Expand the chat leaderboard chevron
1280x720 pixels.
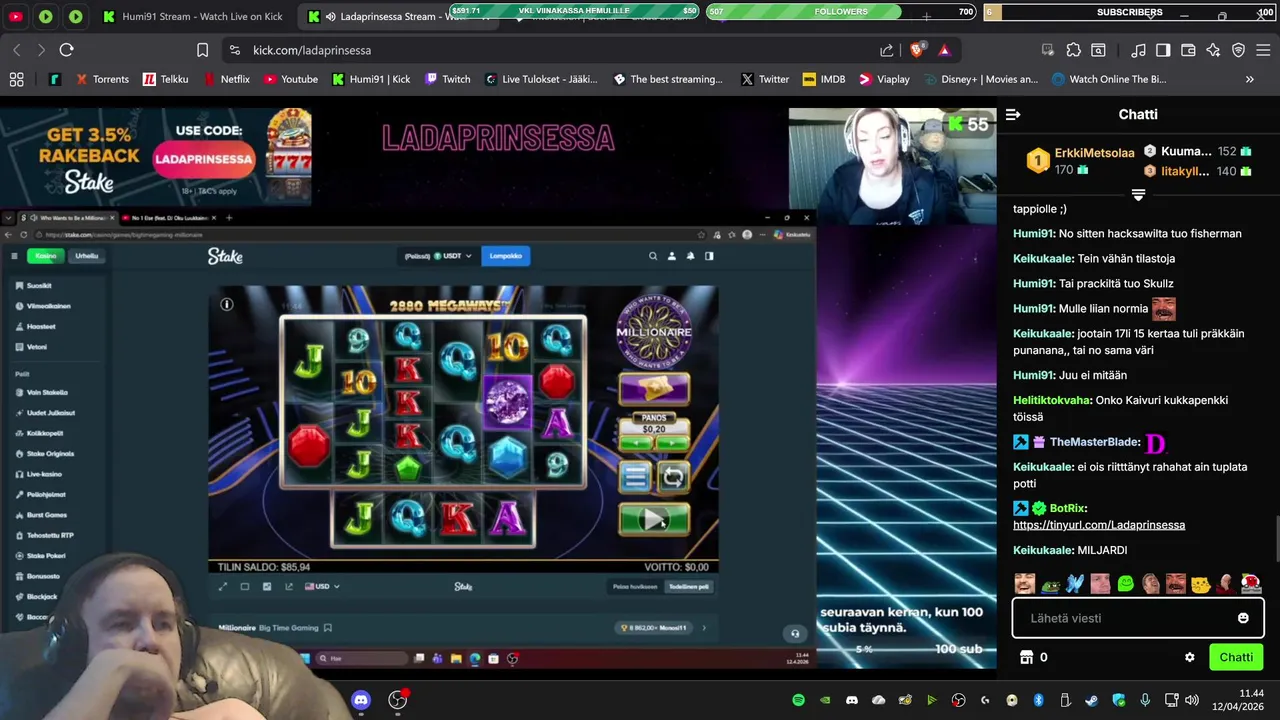(x=1138, y=195)
